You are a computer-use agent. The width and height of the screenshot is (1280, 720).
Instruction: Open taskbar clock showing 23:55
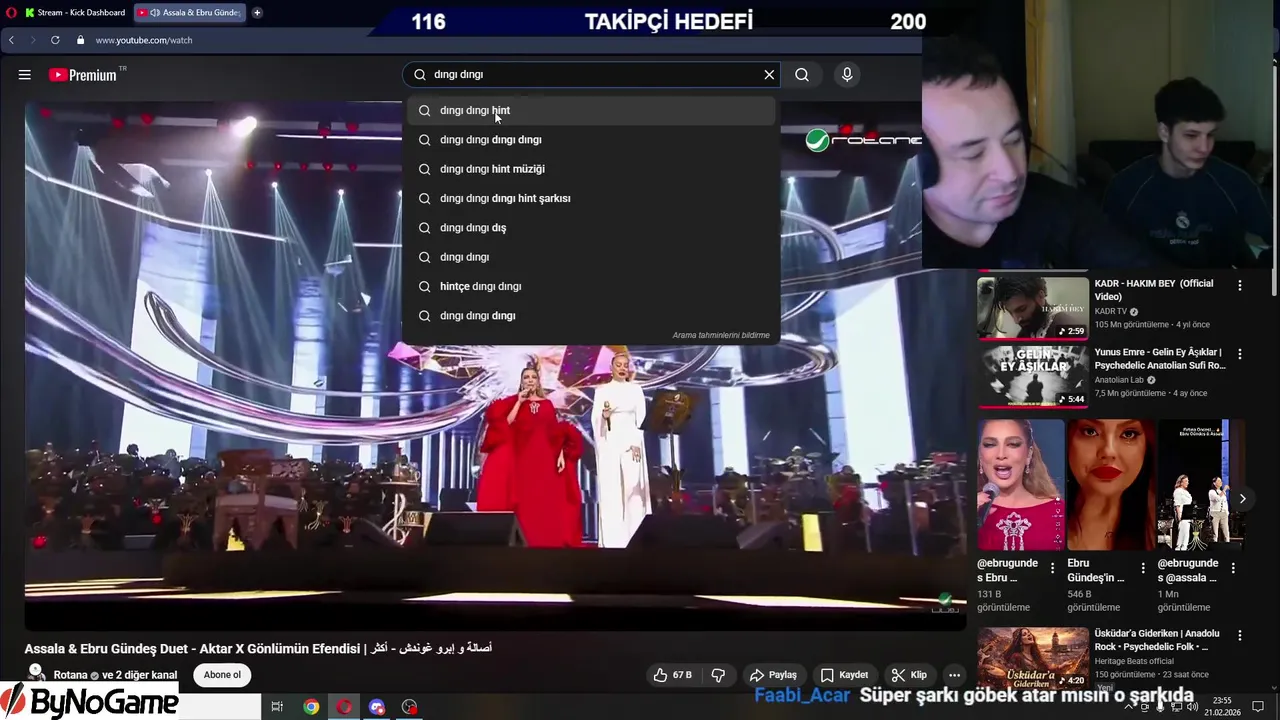pyautogui.click(x=1222, y=707)
